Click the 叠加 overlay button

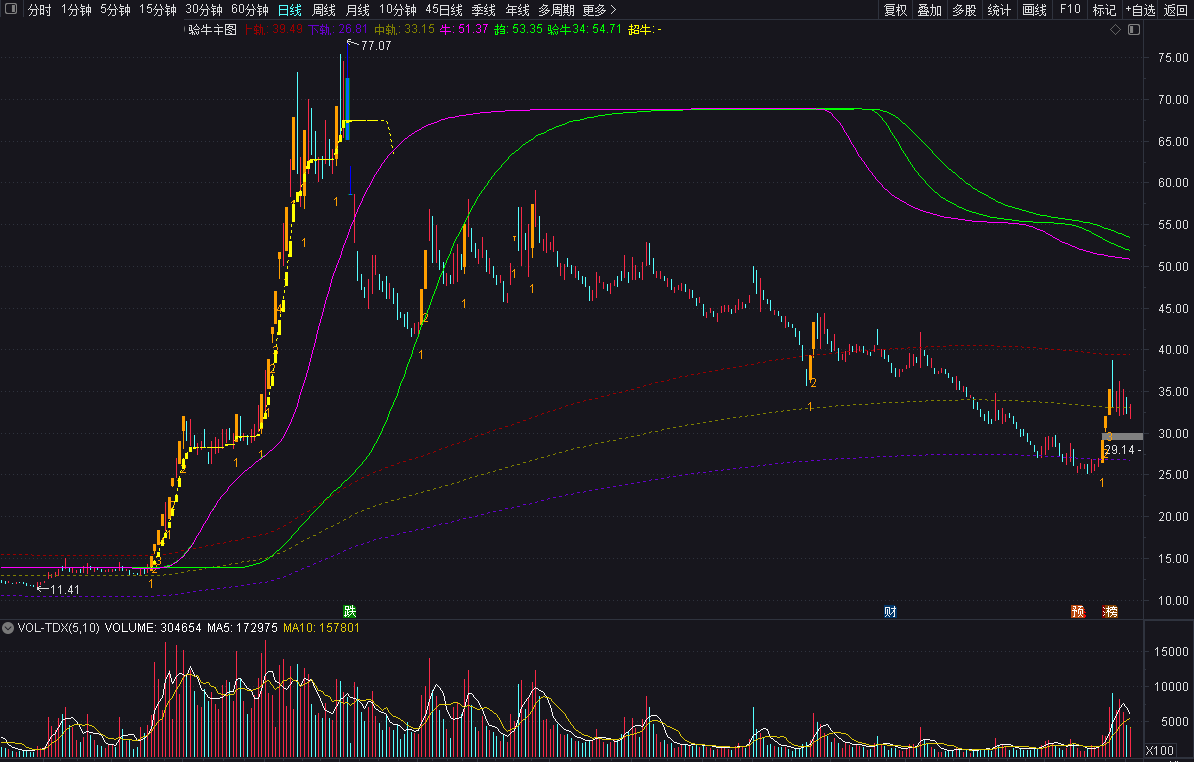(930, 10)
